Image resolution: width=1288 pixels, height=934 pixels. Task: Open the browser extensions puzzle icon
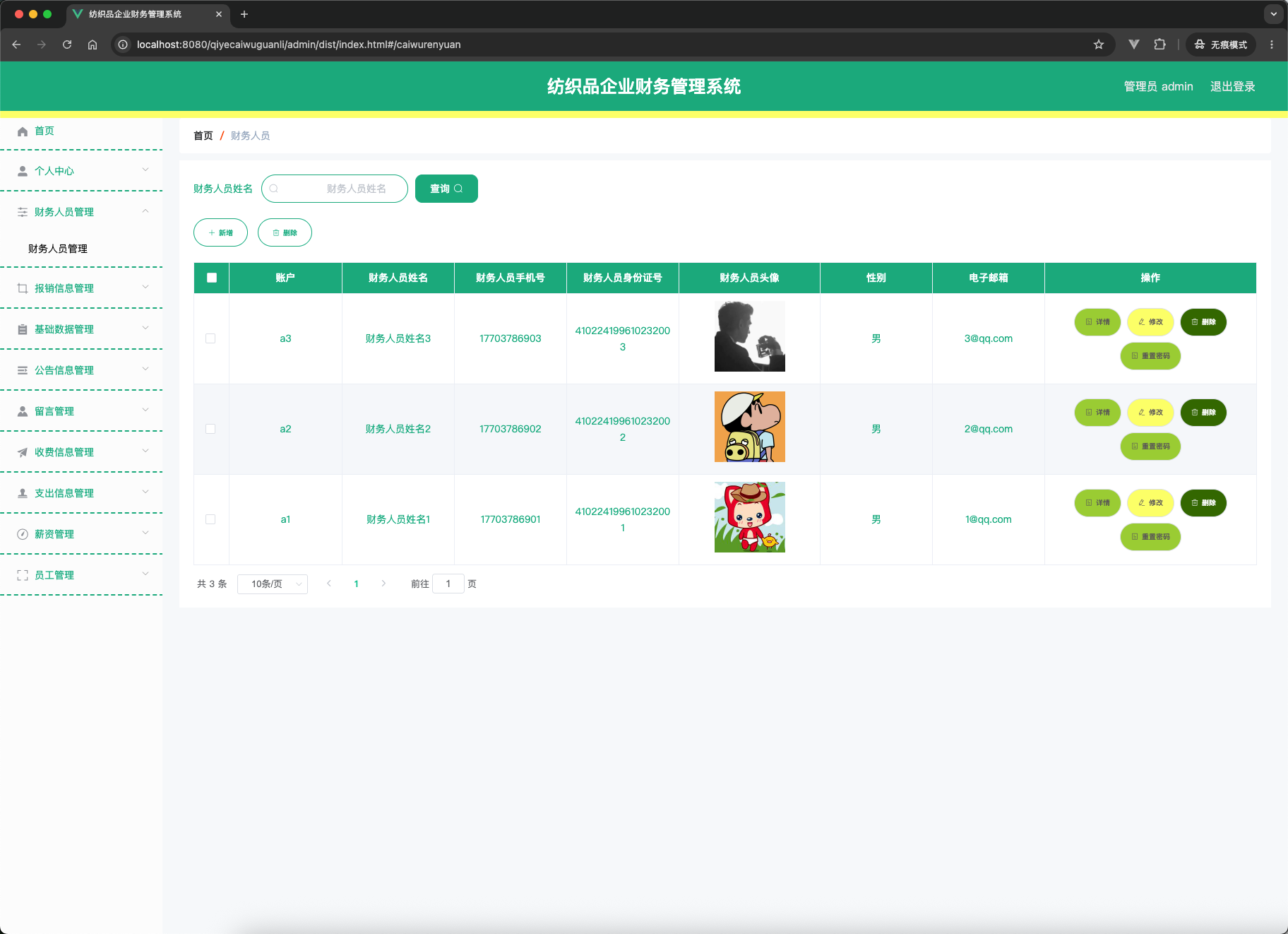(1160, 45)
